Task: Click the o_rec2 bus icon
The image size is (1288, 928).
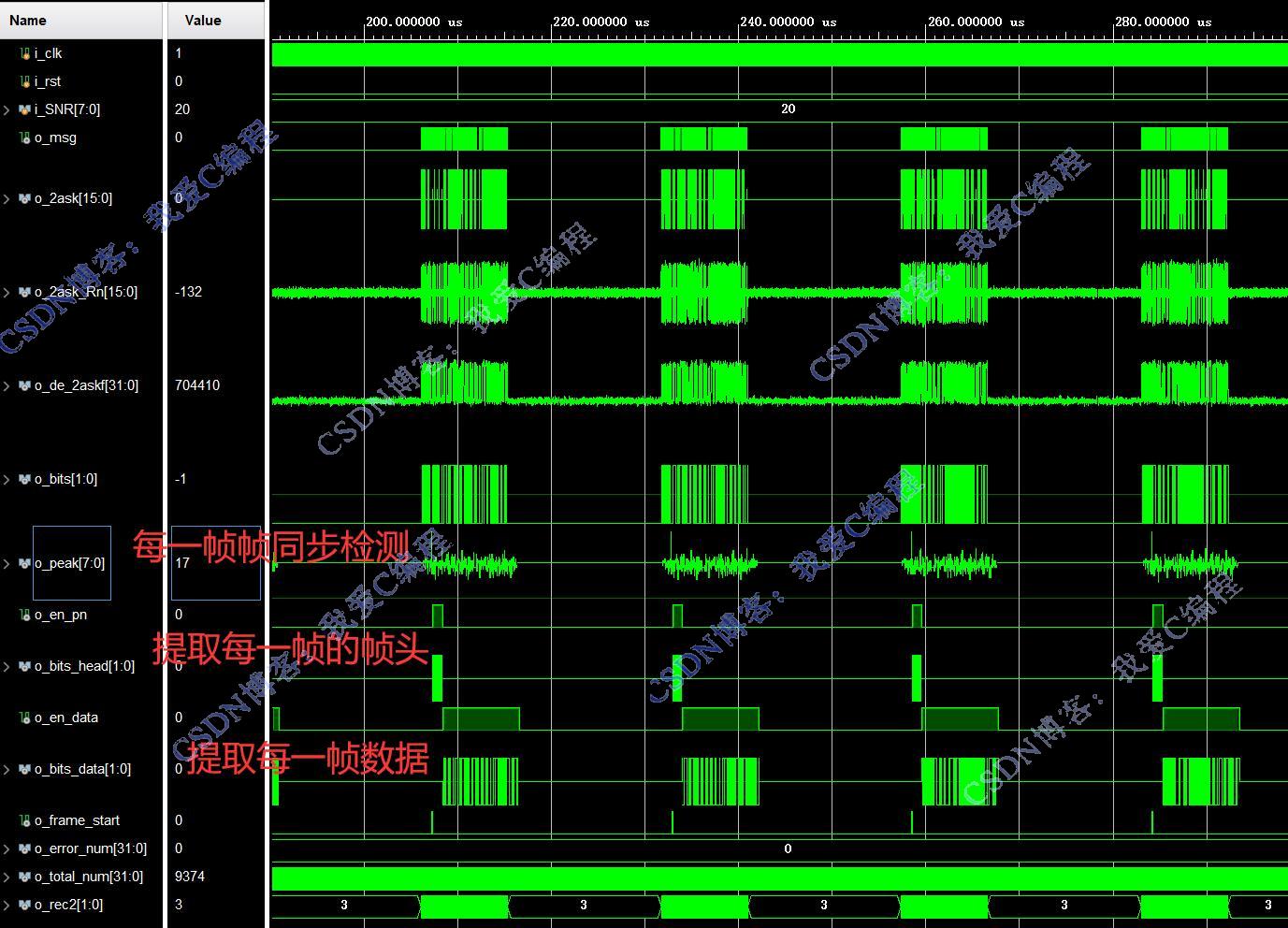Action: [x=25, y=905]
